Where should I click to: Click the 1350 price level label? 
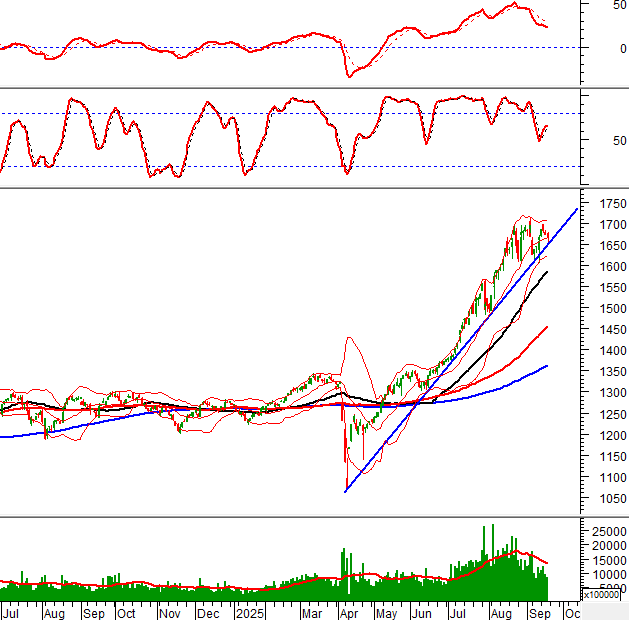point(613,372)
